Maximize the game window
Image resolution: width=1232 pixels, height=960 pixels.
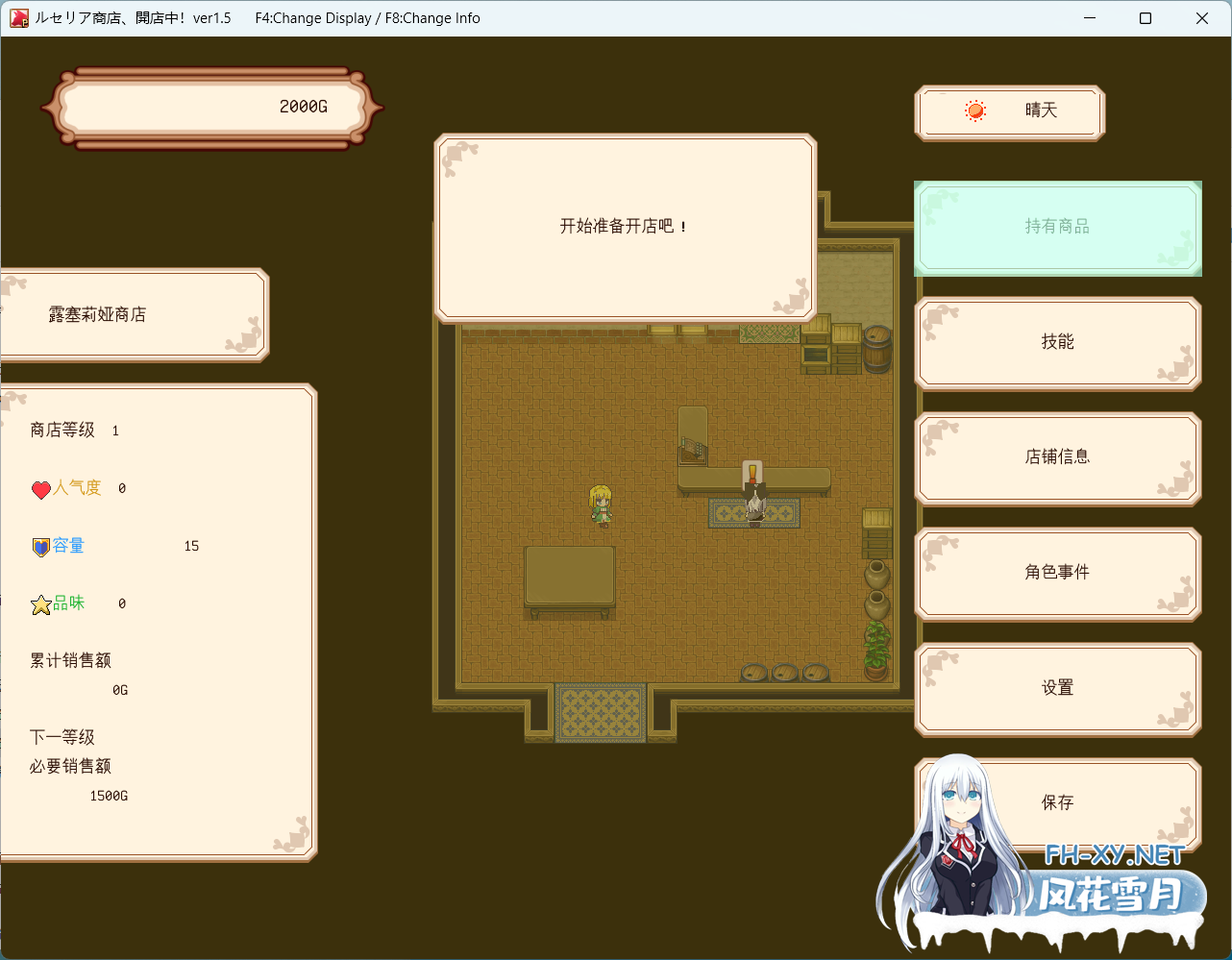click(x=1146, y=18)
